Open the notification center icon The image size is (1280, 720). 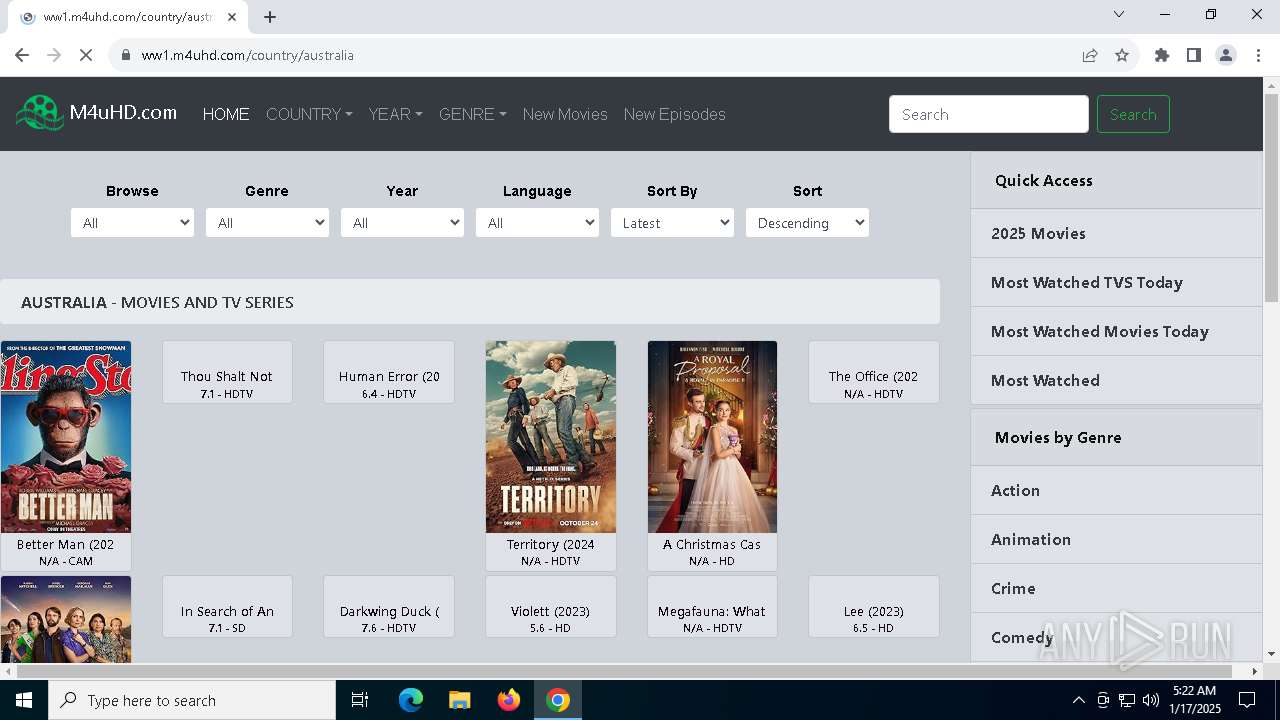tap(1247, 700)
